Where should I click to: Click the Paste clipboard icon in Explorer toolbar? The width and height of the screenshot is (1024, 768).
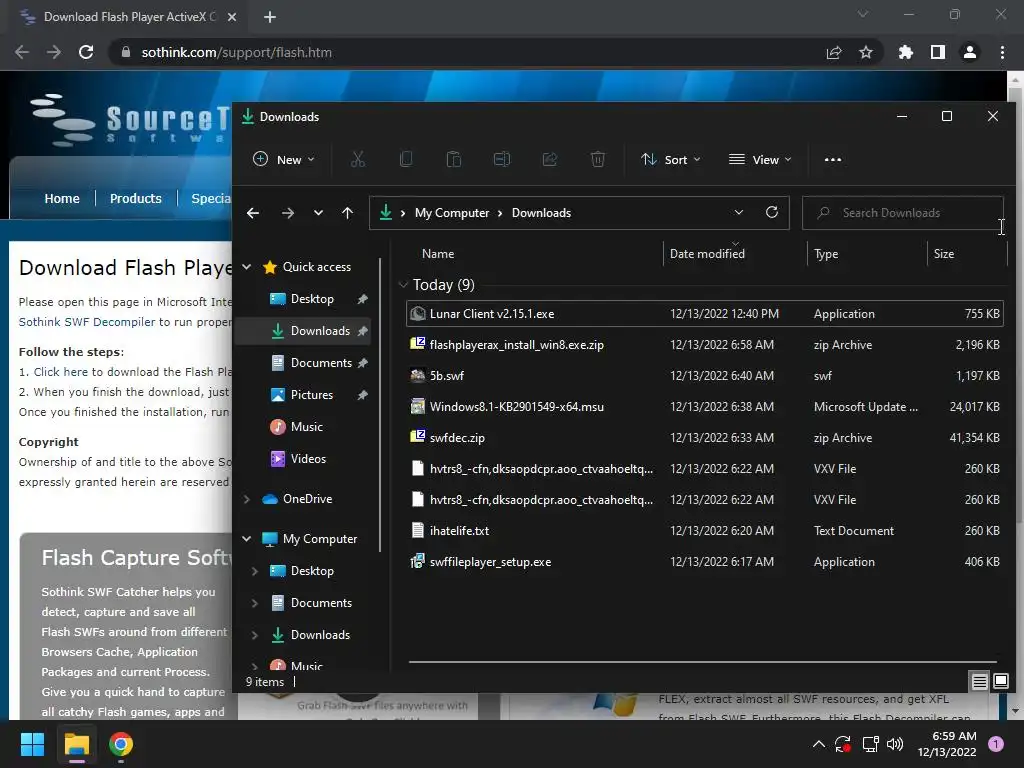pyautogui.click(x=453, y=159)
